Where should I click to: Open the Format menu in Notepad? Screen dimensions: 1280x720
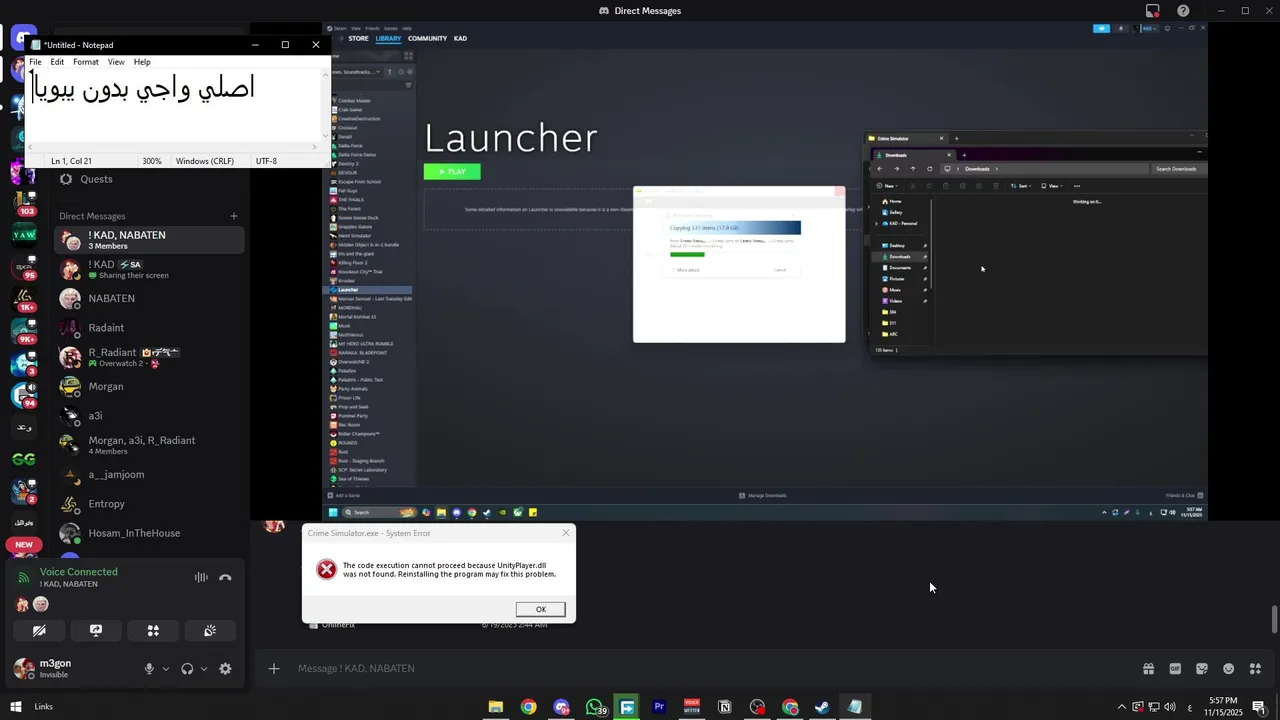tap(86, 62)
